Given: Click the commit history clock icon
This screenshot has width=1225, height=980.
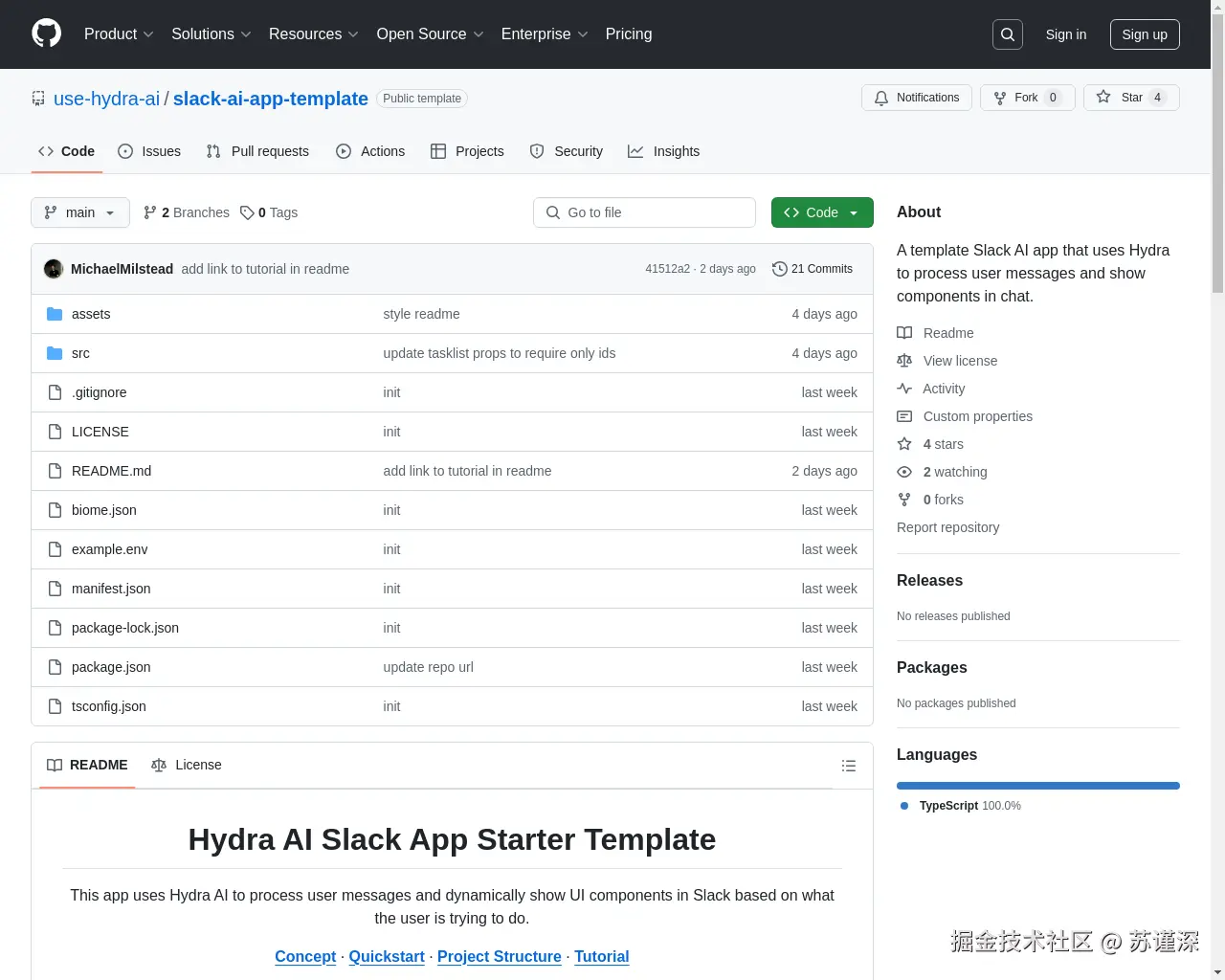Looking at the screenshot, I should [x=778, y=269].
